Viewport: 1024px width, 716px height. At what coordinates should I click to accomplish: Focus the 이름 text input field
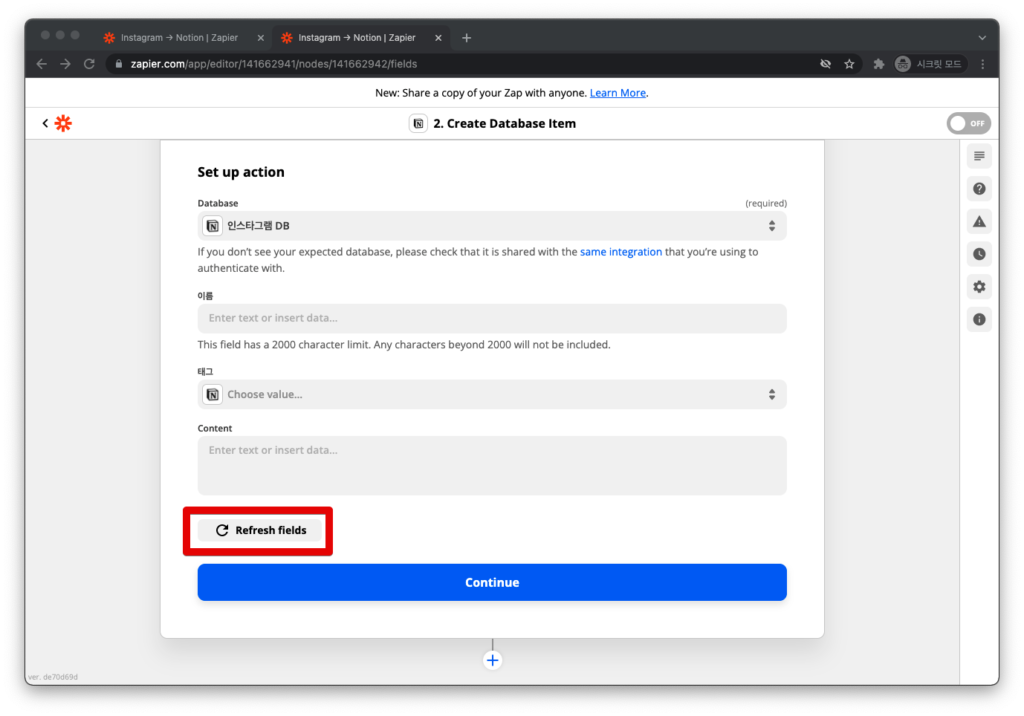click(x=492, y=318)
